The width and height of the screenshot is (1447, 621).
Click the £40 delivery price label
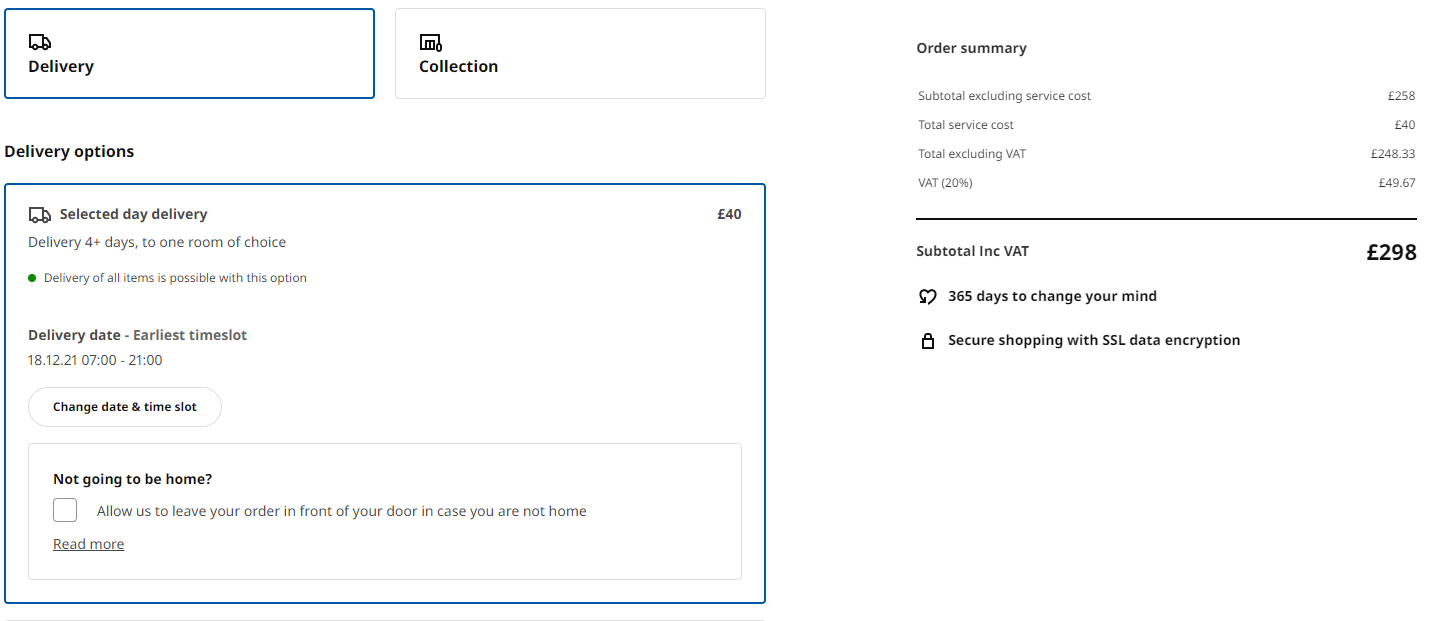coord(729,213)
